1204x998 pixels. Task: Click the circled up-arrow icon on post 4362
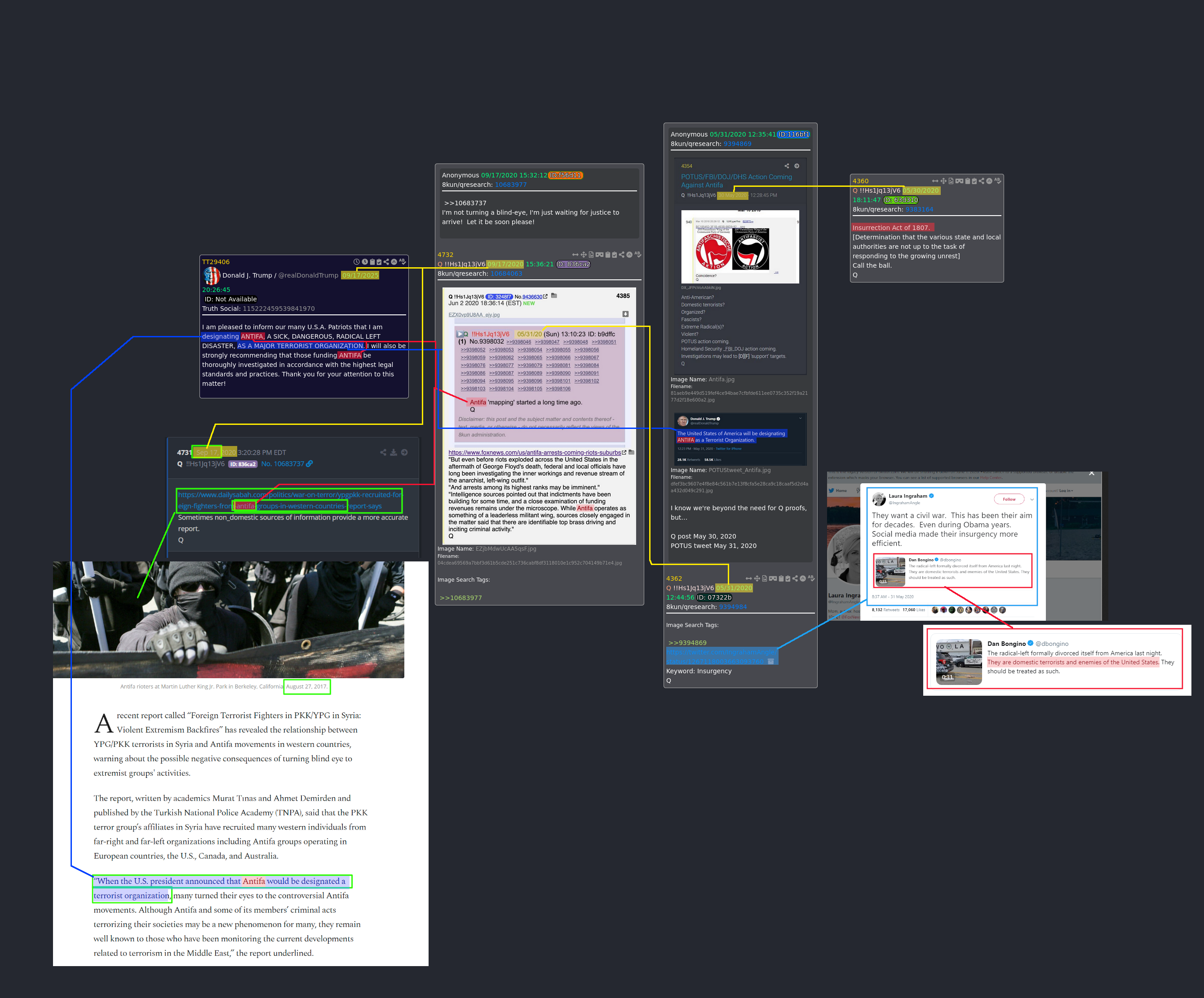[x=803, y=578]
